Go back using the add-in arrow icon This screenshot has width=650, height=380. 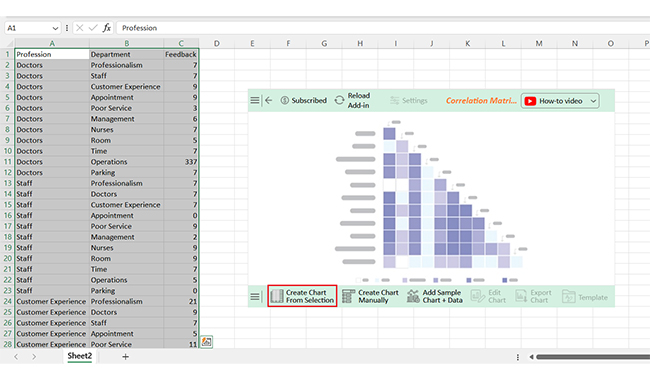coord(269,100)
